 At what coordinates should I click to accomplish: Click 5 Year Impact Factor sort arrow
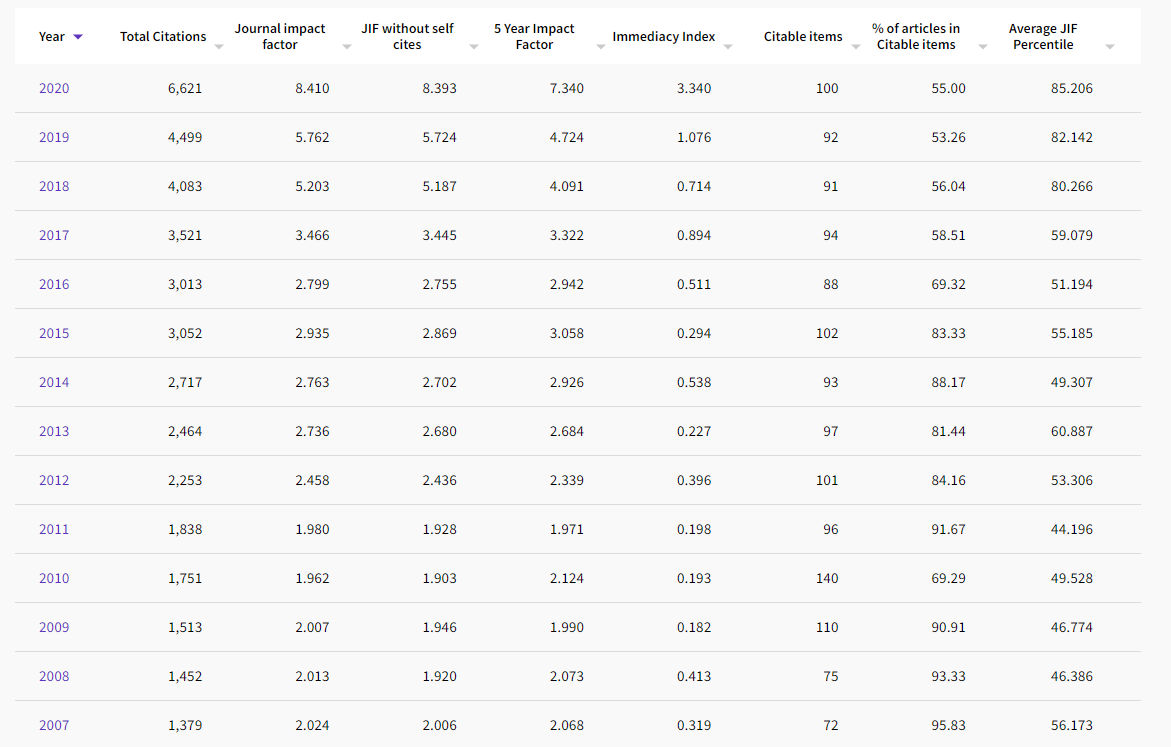[x=600, y=47]
